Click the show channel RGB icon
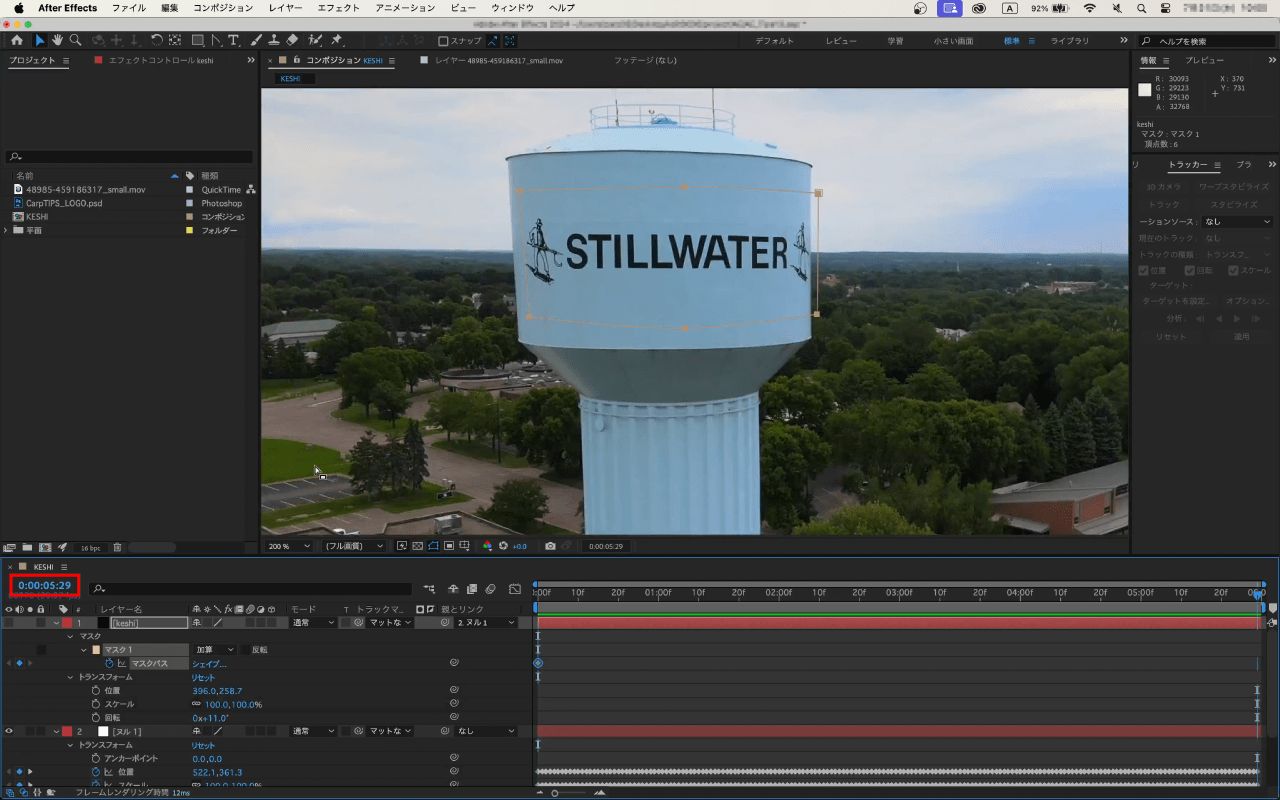 [x=488, y=546]
